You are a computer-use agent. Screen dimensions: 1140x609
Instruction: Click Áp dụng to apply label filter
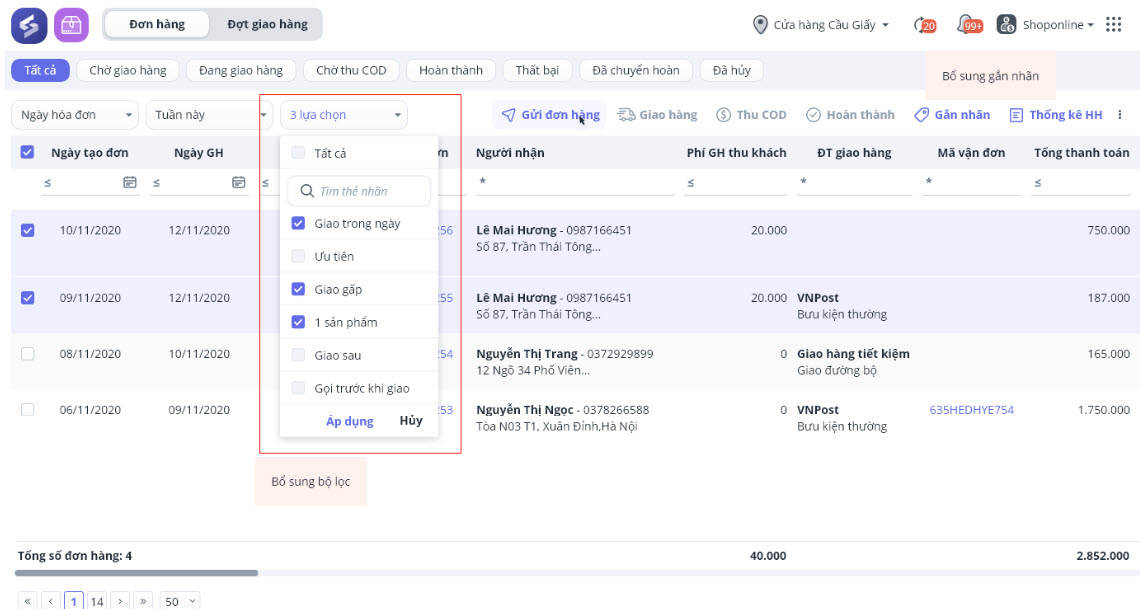click(349, 421)
